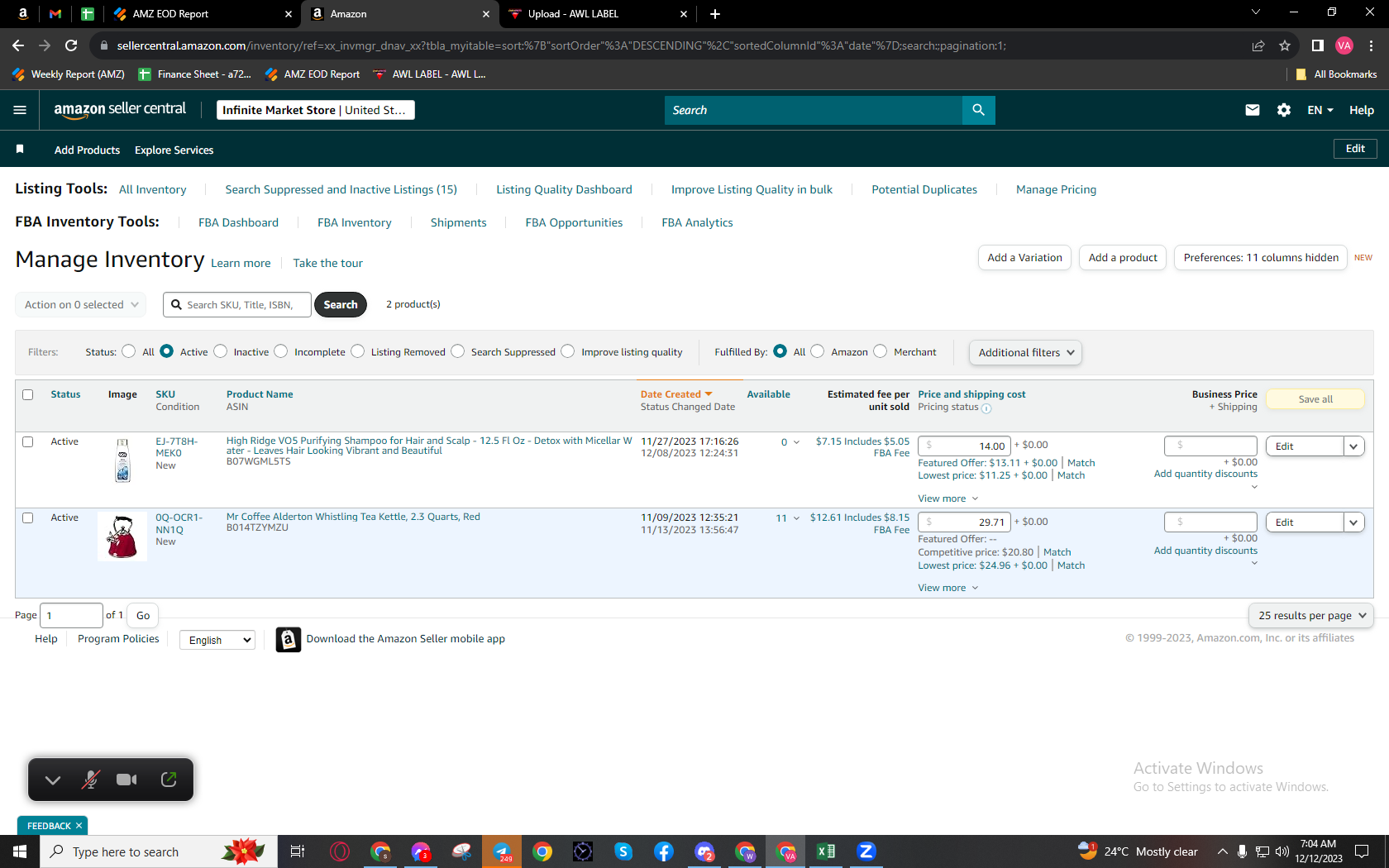
Task: Select the All status radio button
Action: click(x=128, y=351)
